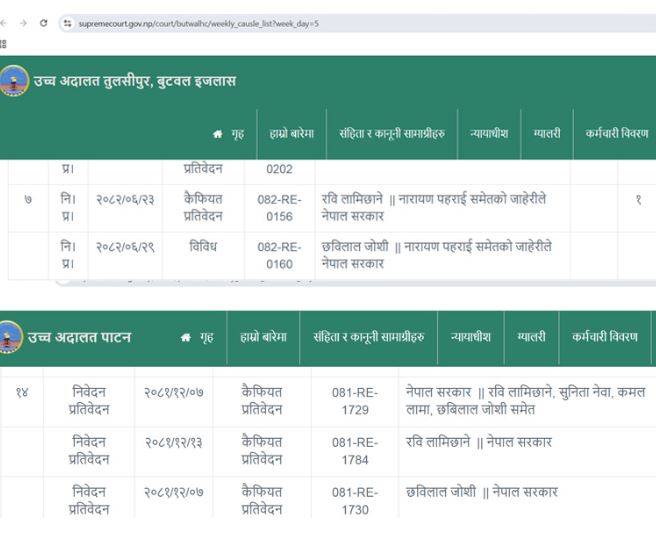Select ग्यालरी in Tulsipur court menu
Viewport: 656px width, 534px height.
(546, 134)
